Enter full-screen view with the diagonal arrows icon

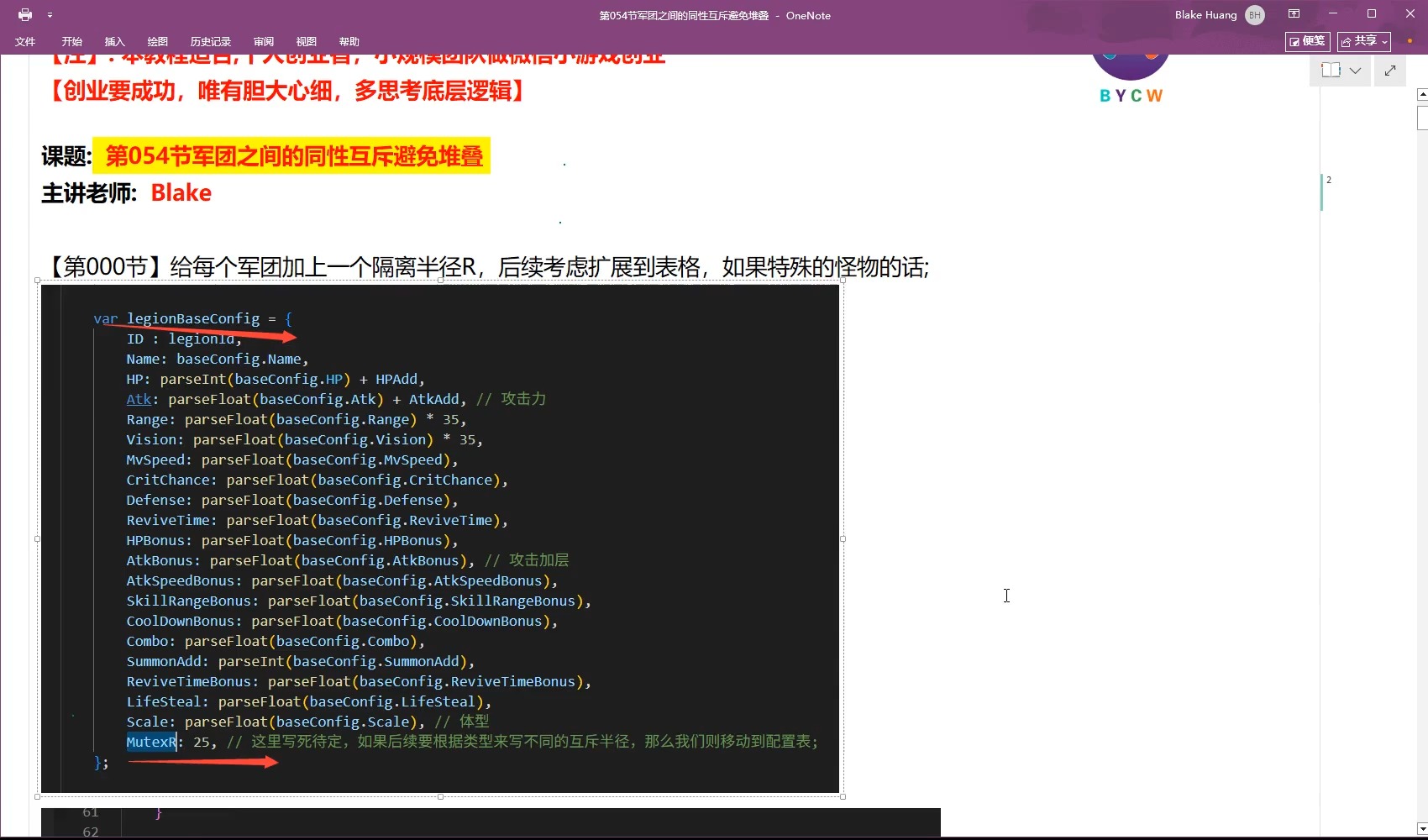click(x=1390, y=71)
